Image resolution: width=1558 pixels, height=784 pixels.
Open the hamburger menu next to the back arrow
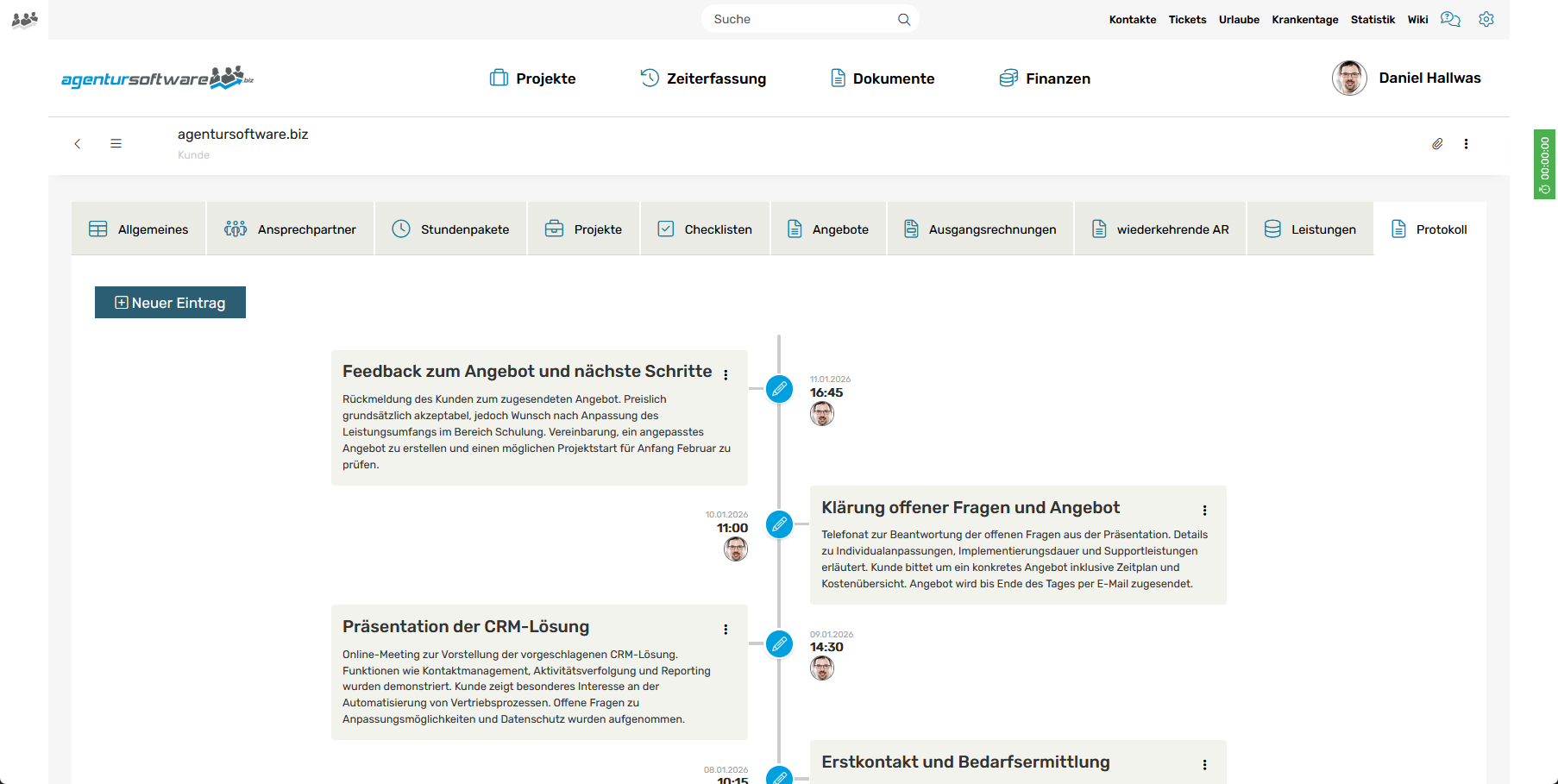click(x=116, y=143)
